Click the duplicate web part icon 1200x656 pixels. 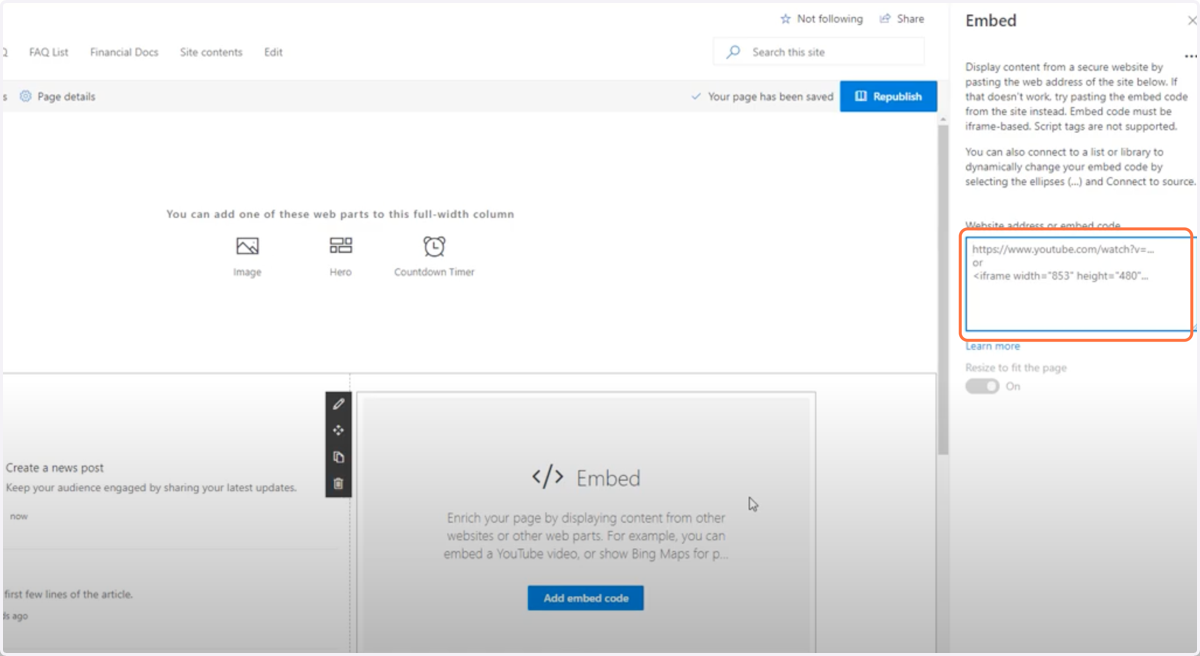click(x=338, y=457)
